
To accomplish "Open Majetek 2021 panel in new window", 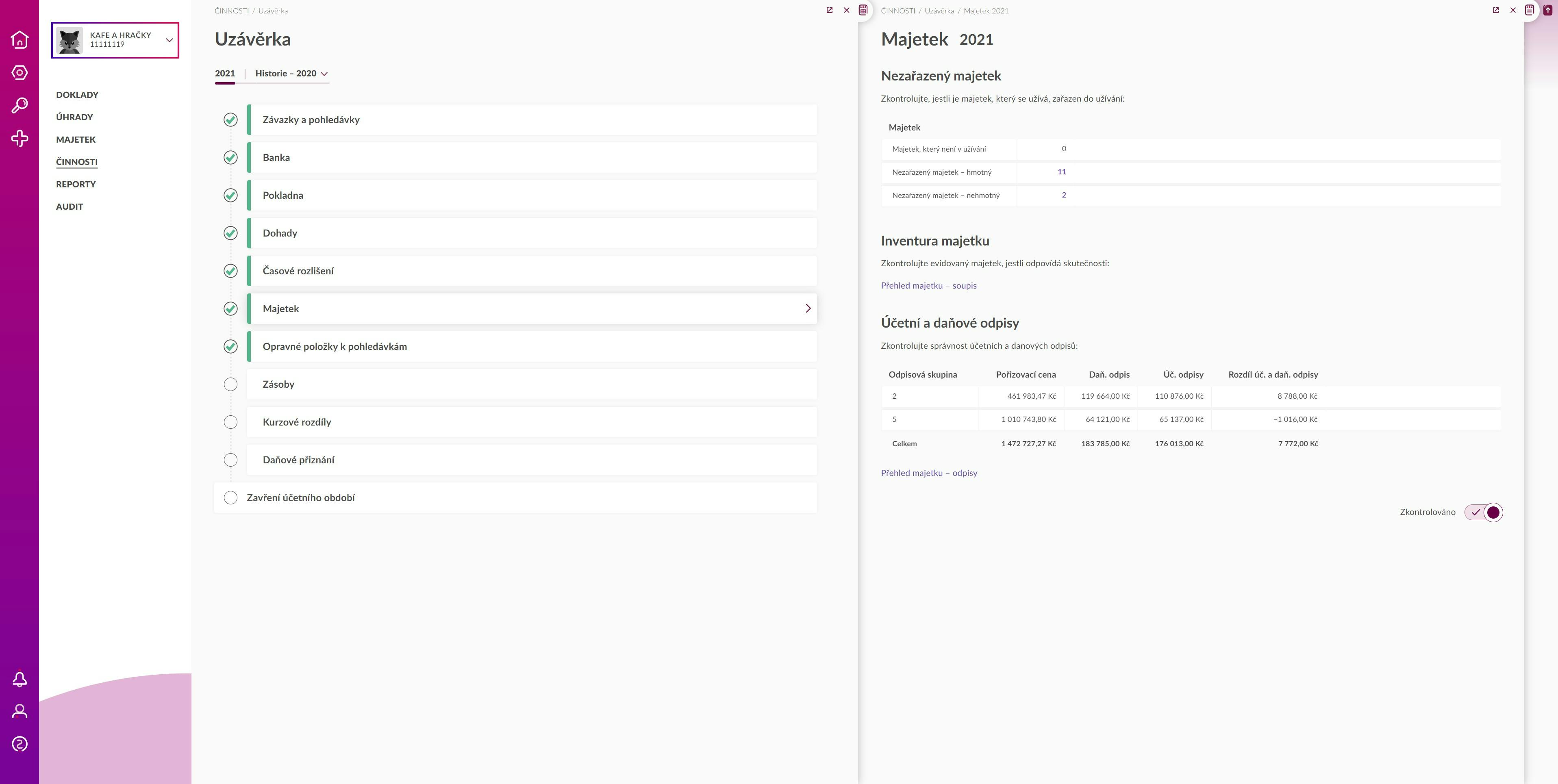I will [x=1496, y=10].
